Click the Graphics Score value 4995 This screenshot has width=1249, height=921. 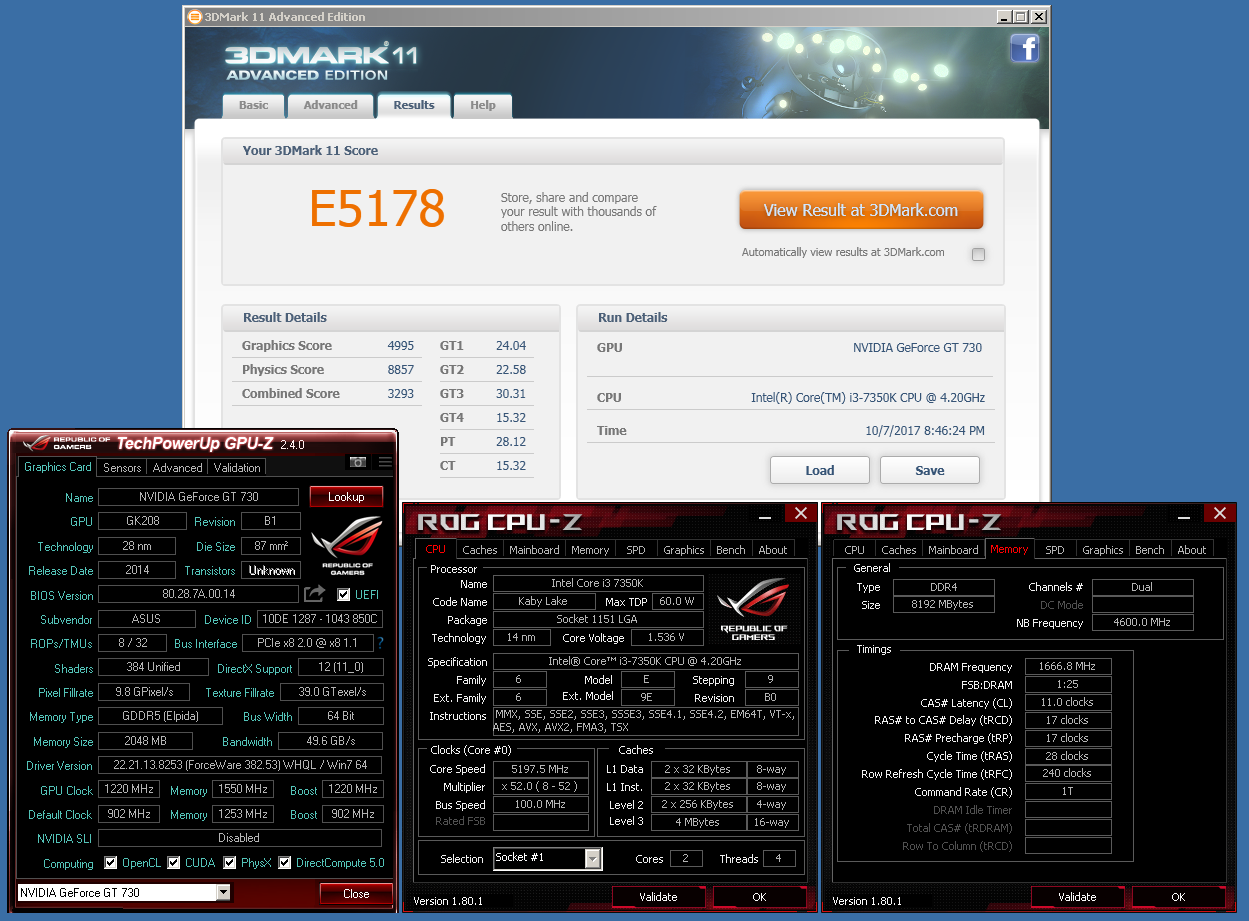click(x=401, y=346)
